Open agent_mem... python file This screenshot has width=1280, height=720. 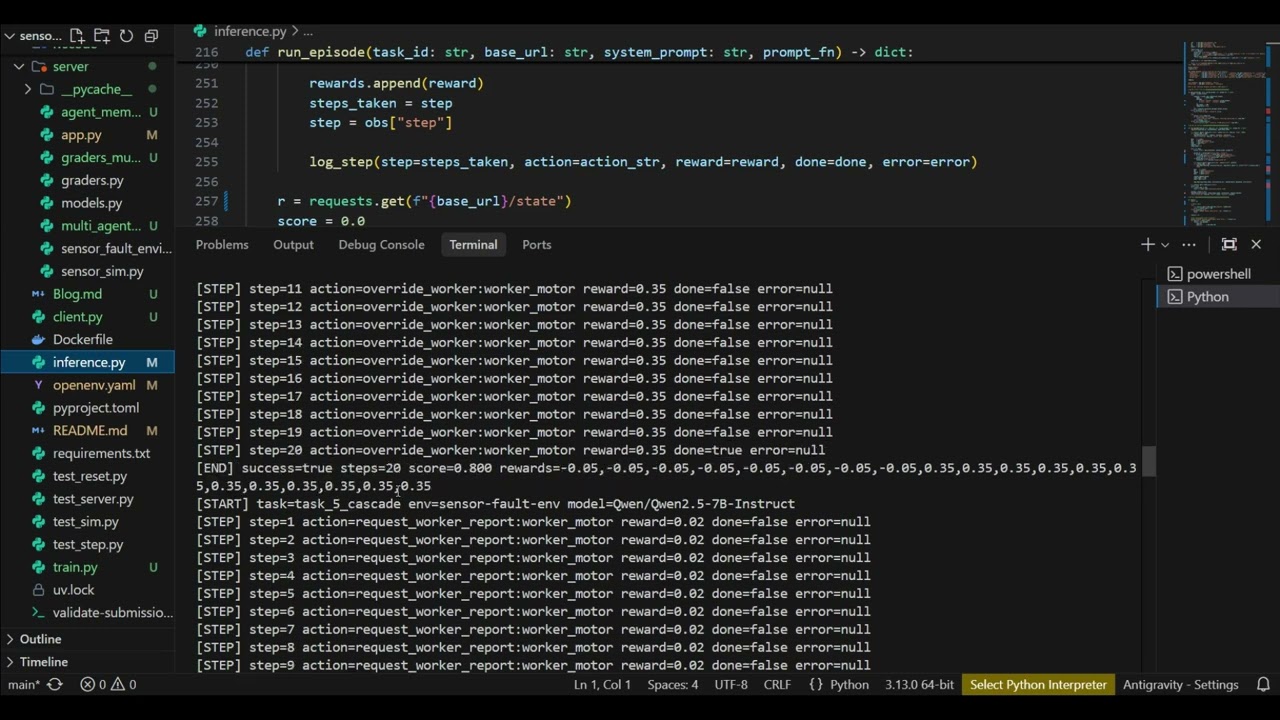(x=100, y=112)
